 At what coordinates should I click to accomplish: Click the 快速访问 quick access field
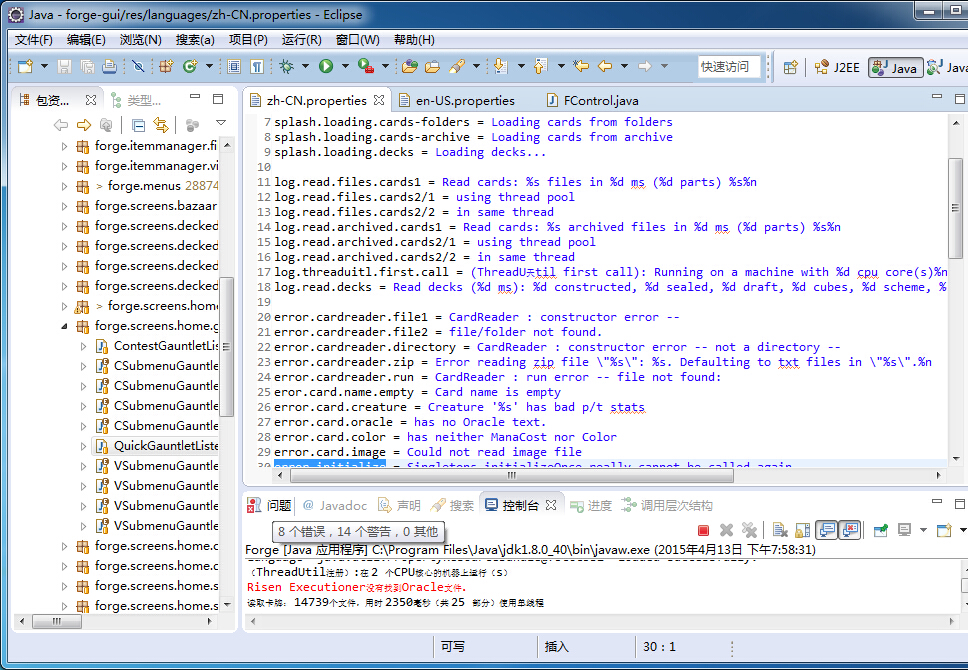pos(726,67)
